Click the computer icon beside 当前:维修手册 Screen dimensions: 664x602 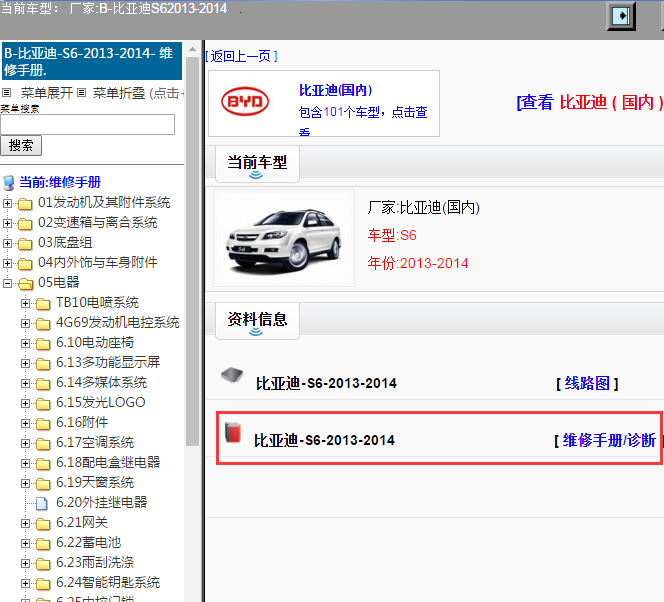point(8,183)
